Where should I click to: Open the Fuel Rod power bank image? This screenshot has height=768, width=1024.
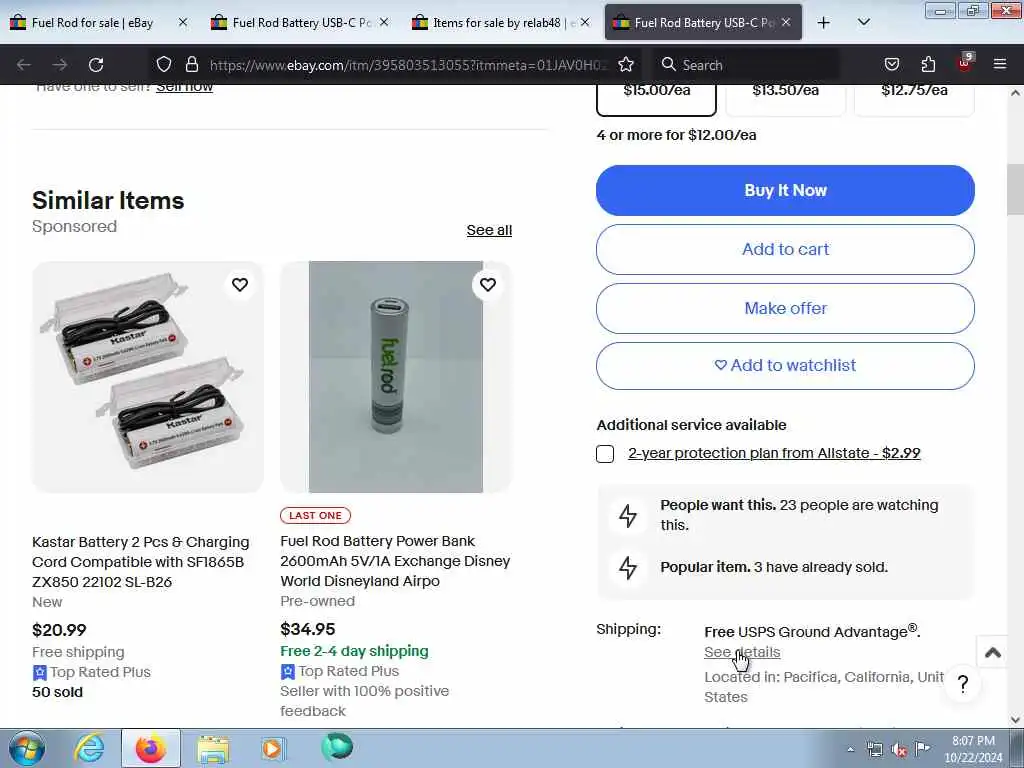click(x=396, y=377)
